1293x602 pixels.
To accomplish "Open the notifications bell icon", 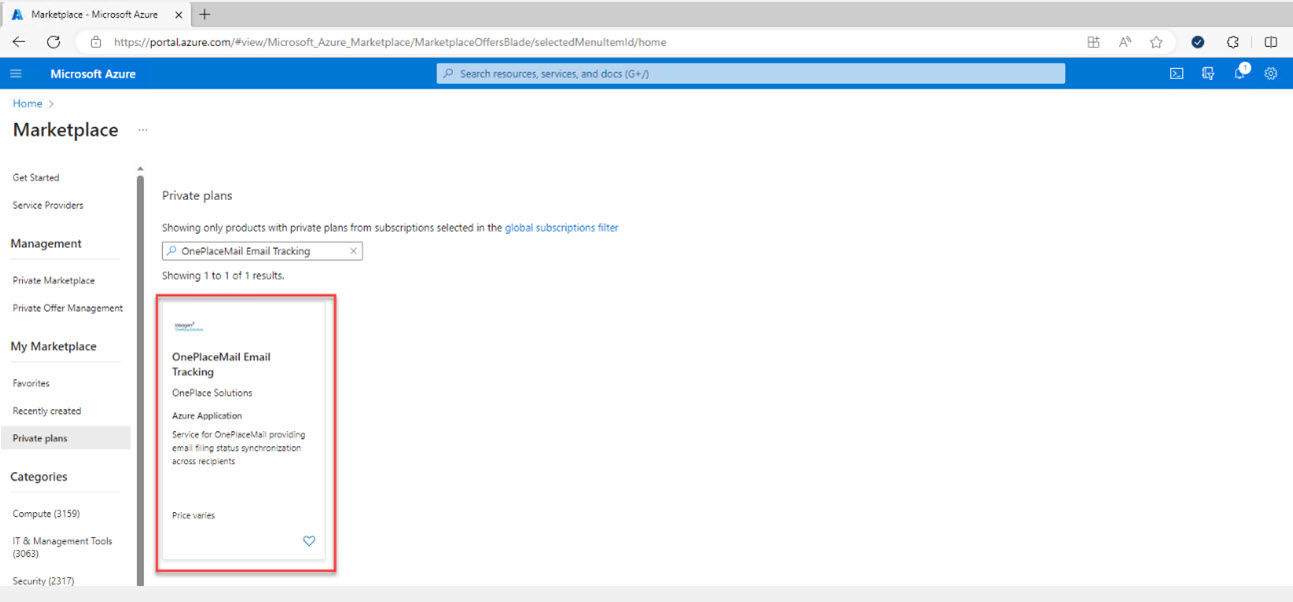I will (x=1240, y=72).
